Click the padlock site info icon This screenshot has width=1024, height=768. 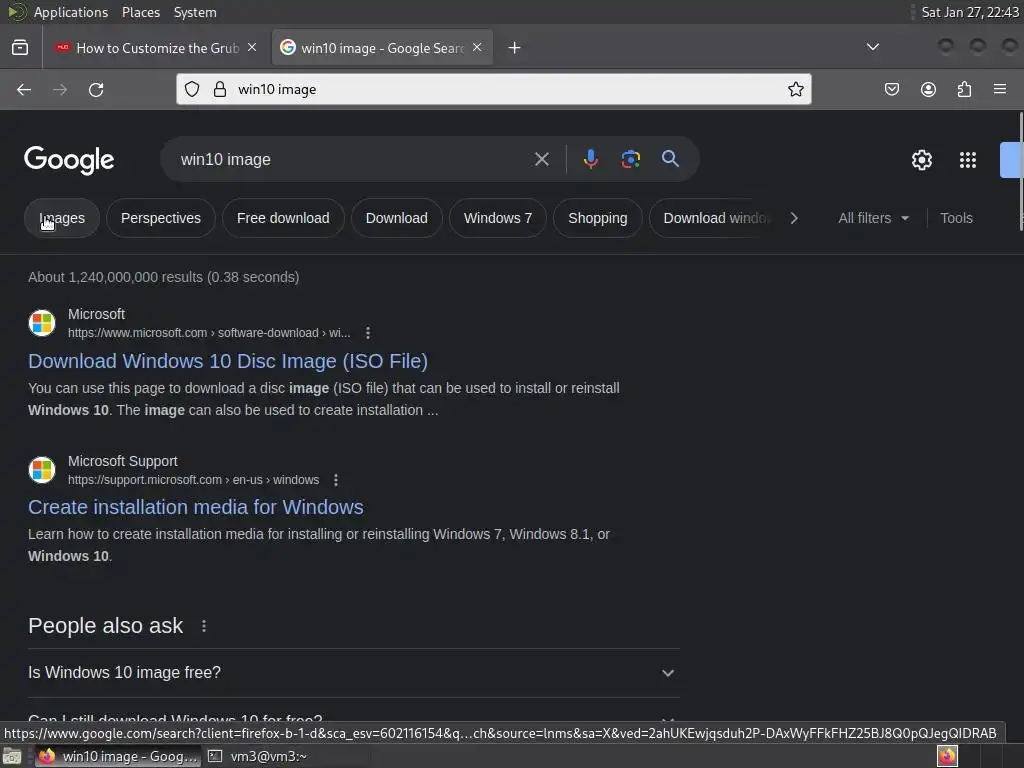click(220, 89)
